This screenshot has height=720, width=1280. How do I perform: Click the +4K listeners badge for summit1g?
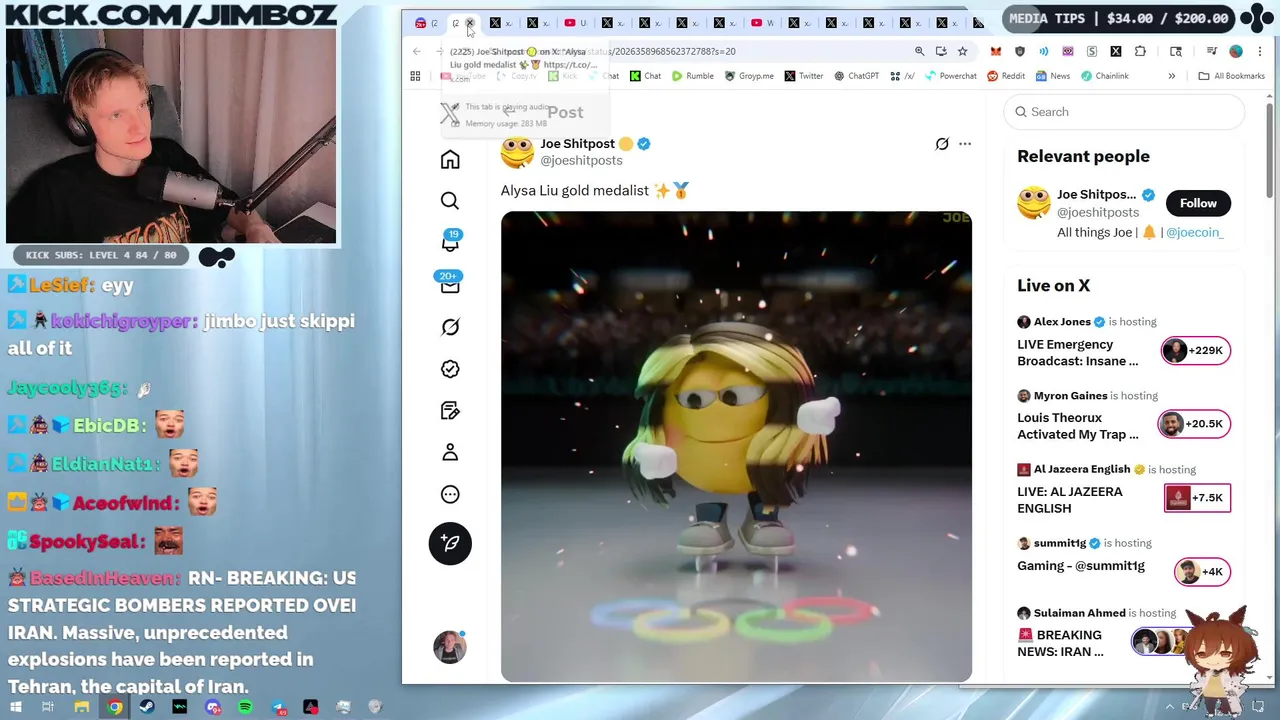pos(1201,572)
